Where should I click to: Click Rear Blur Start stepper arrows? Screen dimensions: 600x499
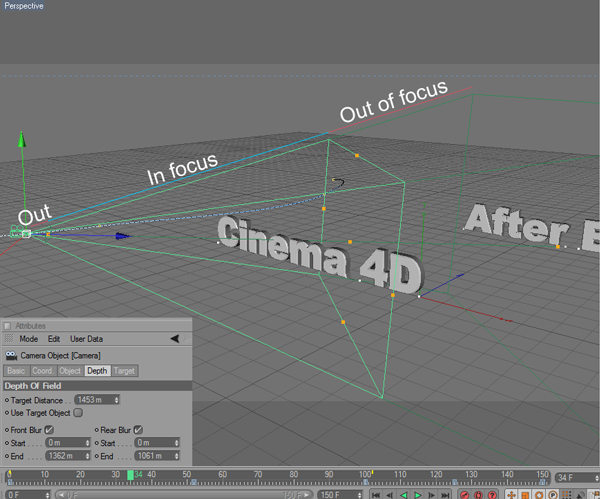point(177,443)
